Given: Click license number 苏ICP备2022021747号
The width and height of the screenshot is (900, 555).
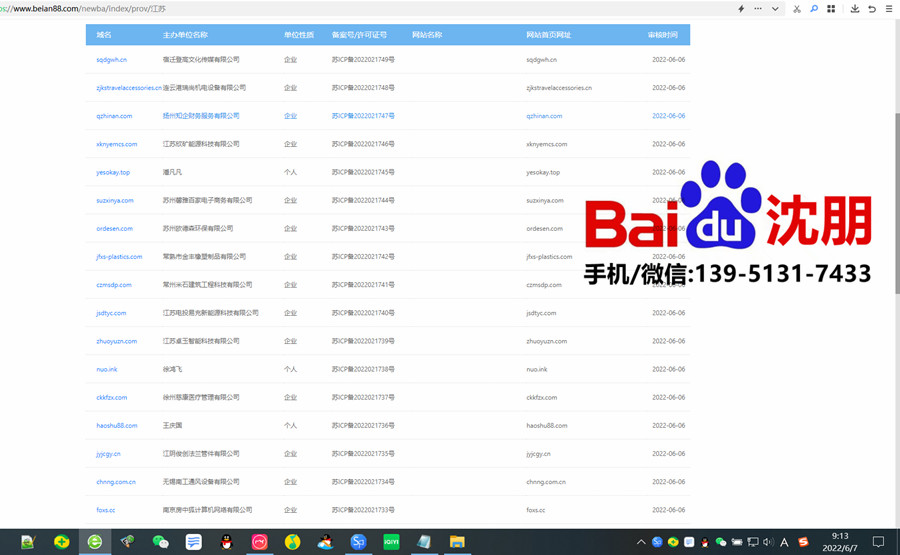Looking at the screenshot, I should click(363, 116).
